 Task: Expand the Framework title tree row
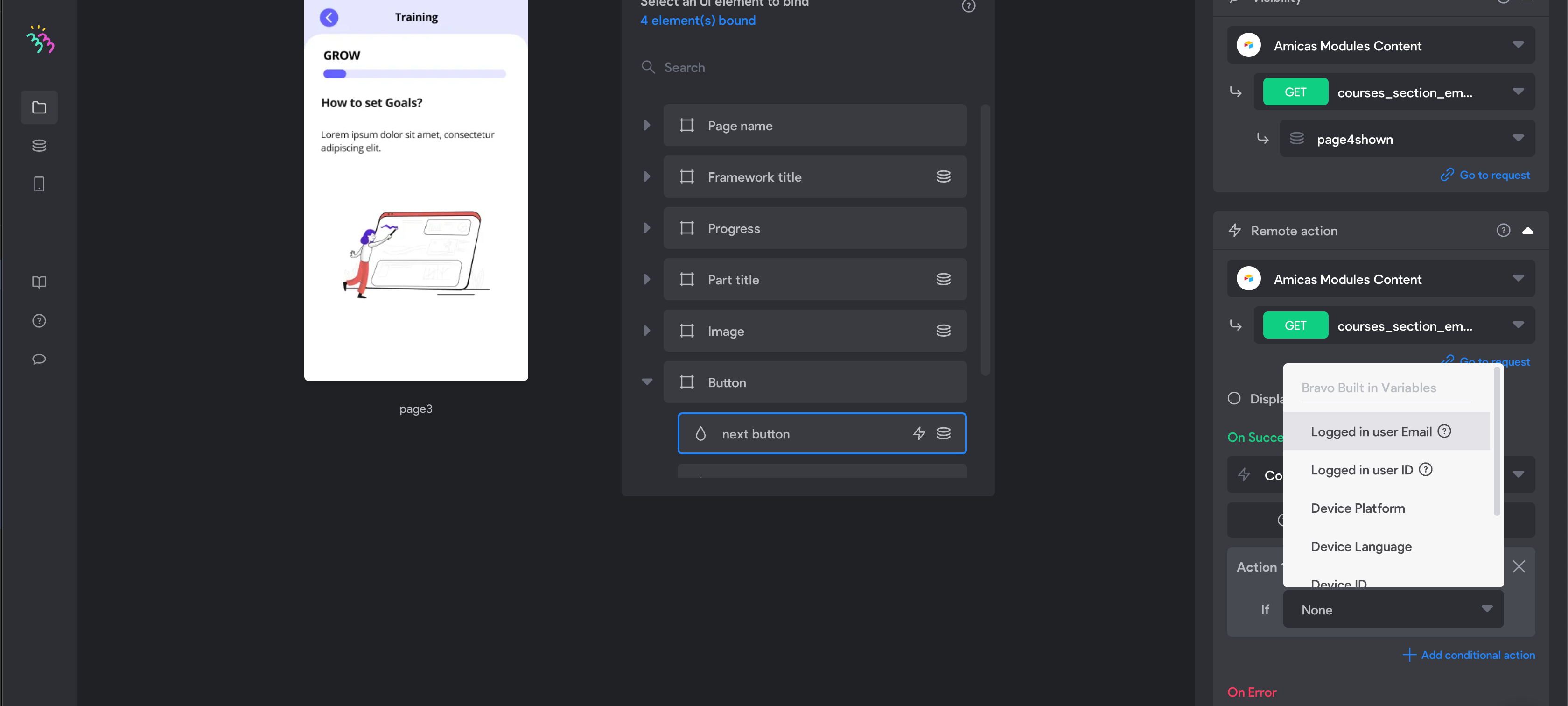[x=646, y=176]
